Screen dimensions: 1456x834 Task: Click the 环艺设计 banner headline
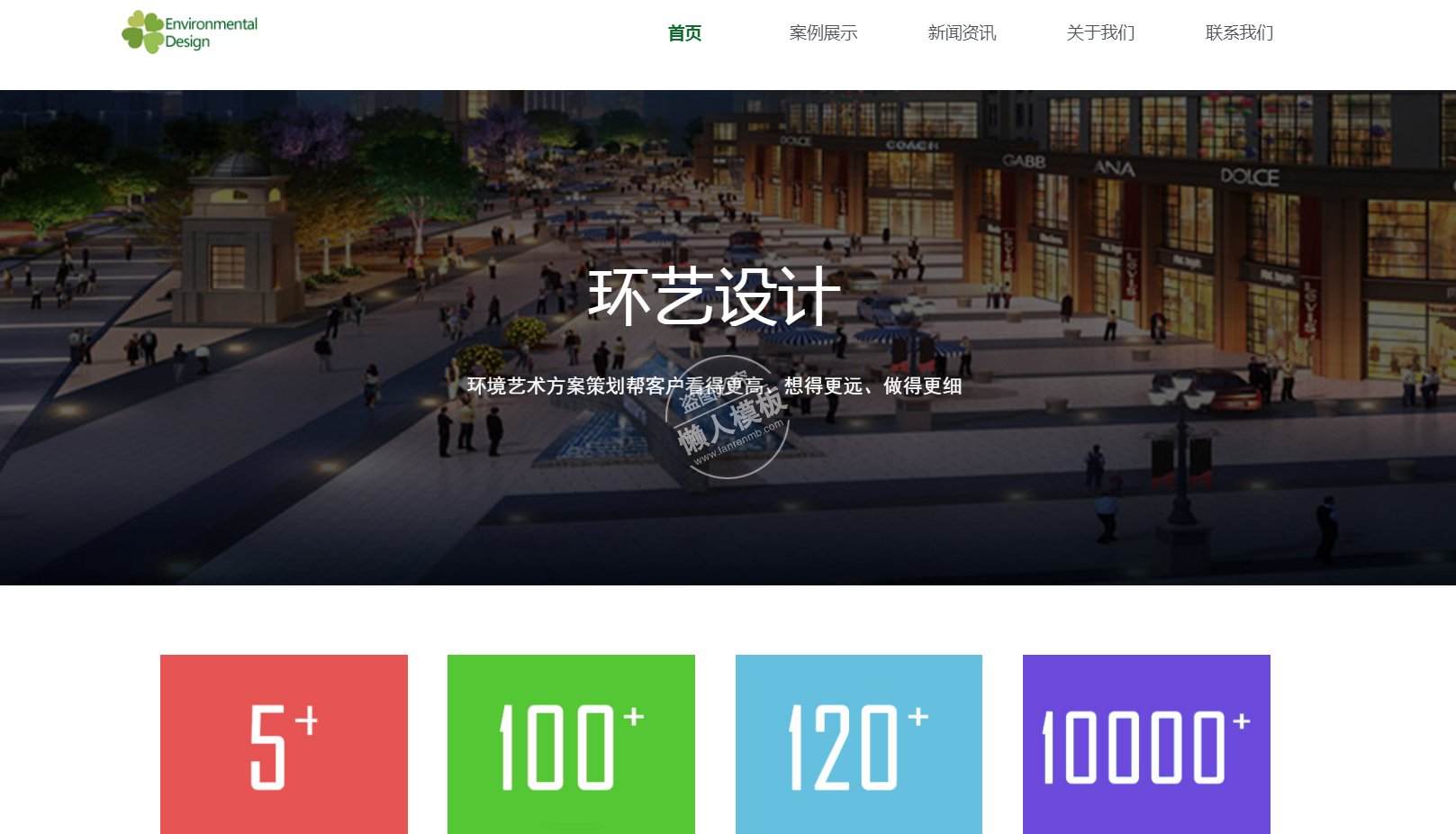[714, 296]
